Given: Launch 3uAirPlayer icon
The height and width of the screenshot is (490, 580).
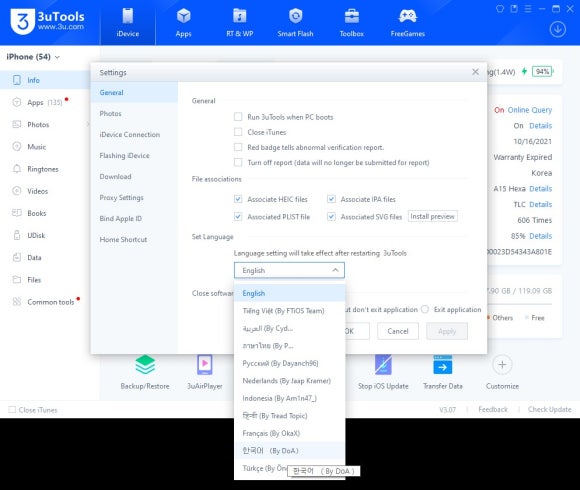Looking at the screenshot, I should [x=205, y=365].
